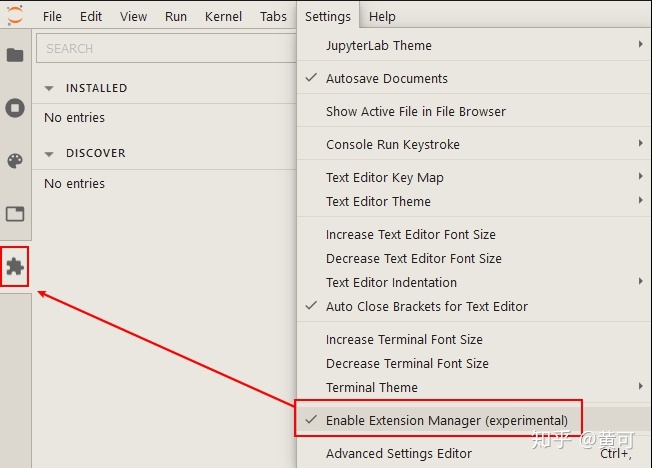Open the Tabs menu
Screen dimensions: 652x468
[x=273, y=16]
